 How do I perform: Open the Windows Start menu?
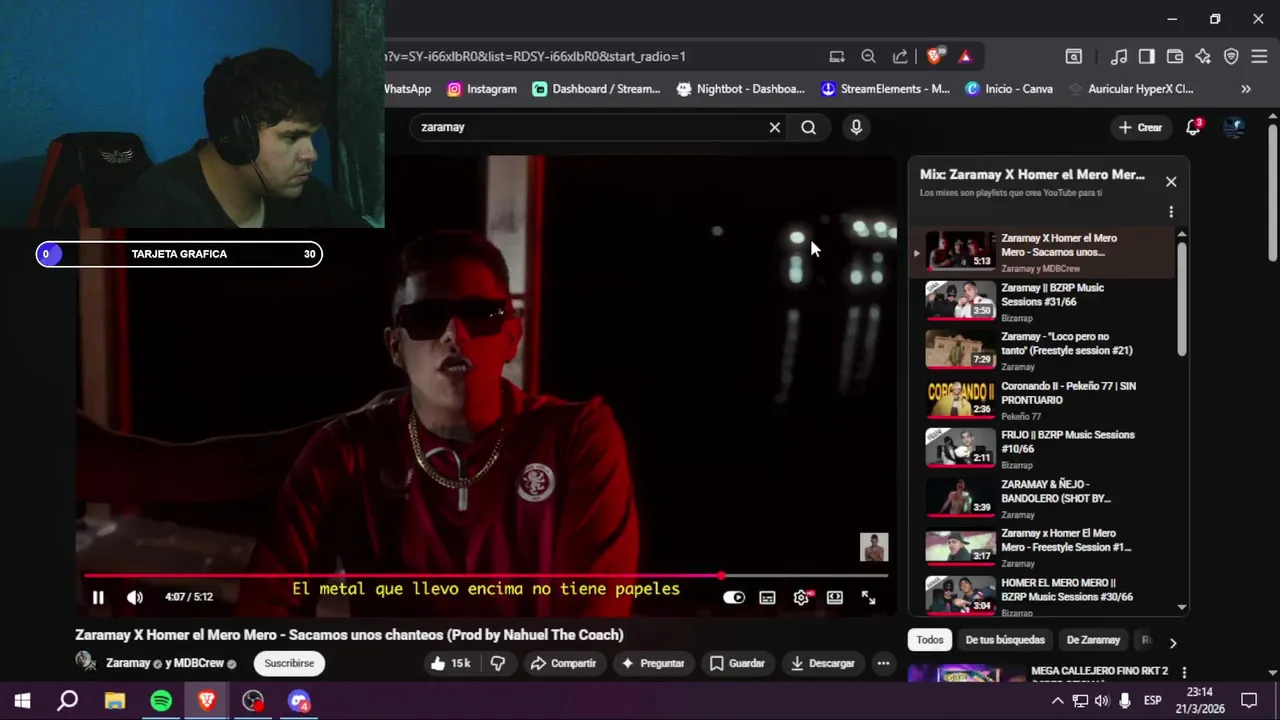[x=22, y=701]
